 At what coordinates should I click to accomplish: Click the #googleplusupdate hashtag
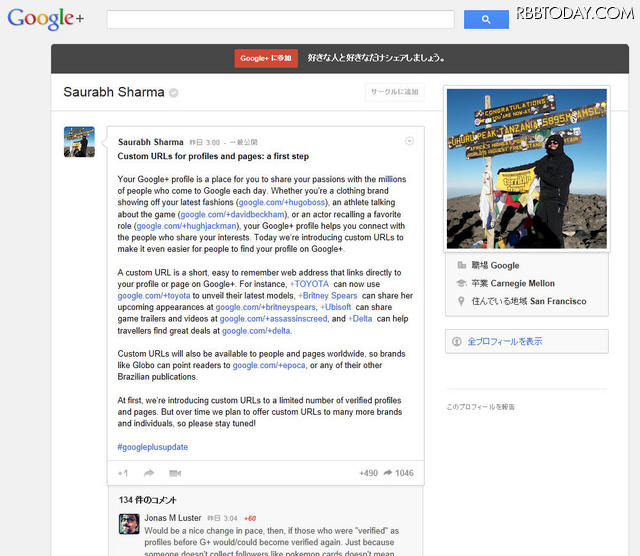point(153,447)
